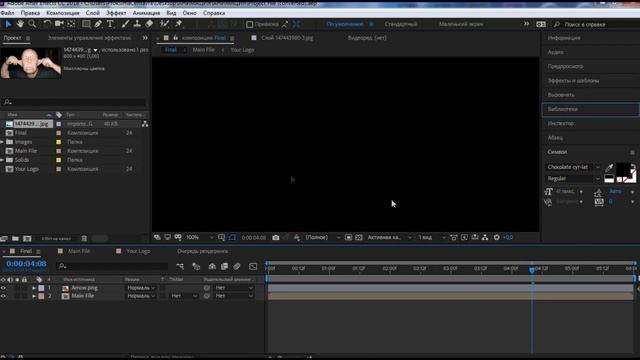Image resolution: width=640 pixels, height=360 pixels.
Task: Toggle the composition lock icon in viewer tab
Action: tap(176, 38)
